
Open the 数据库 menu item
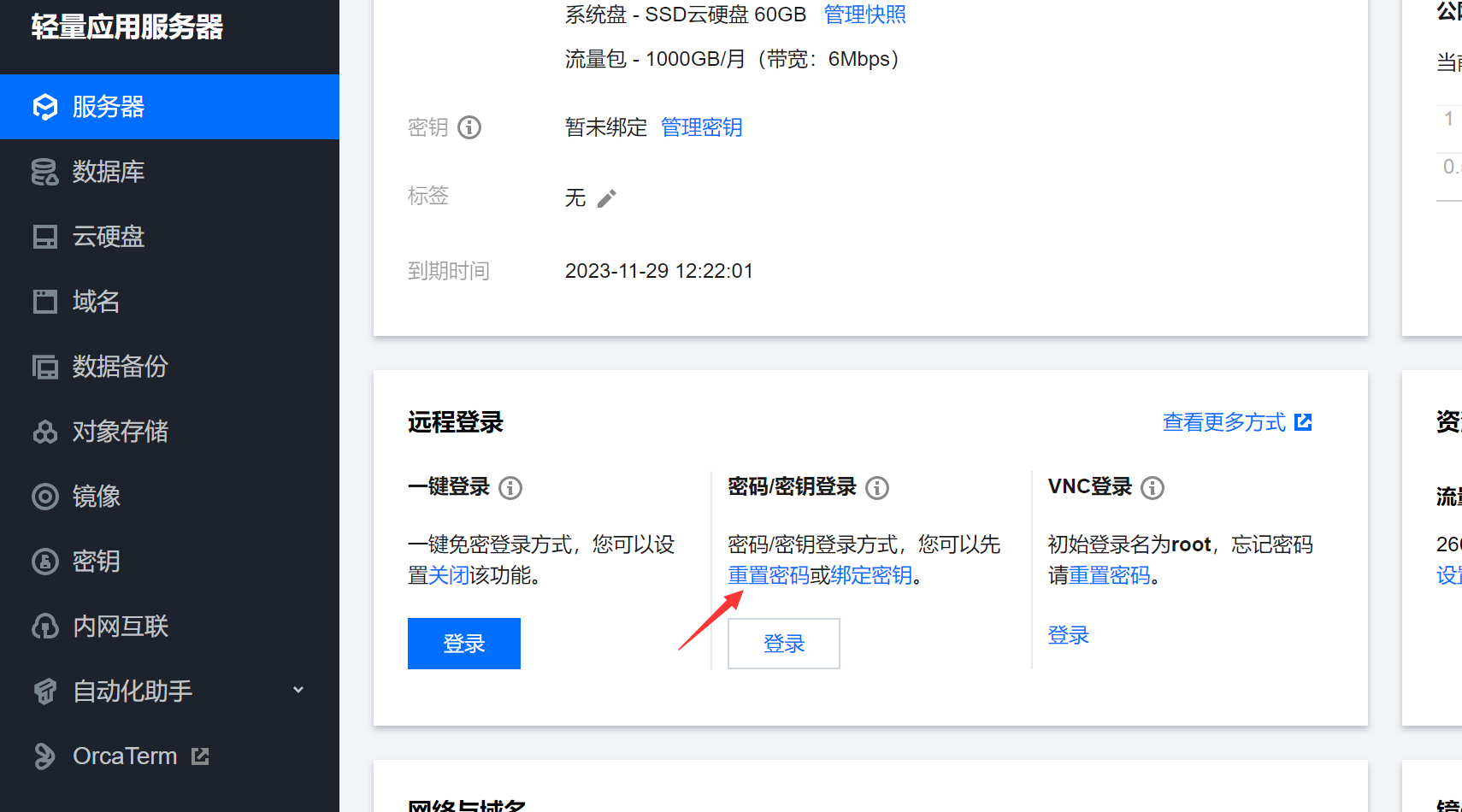[x=169, y=172]
